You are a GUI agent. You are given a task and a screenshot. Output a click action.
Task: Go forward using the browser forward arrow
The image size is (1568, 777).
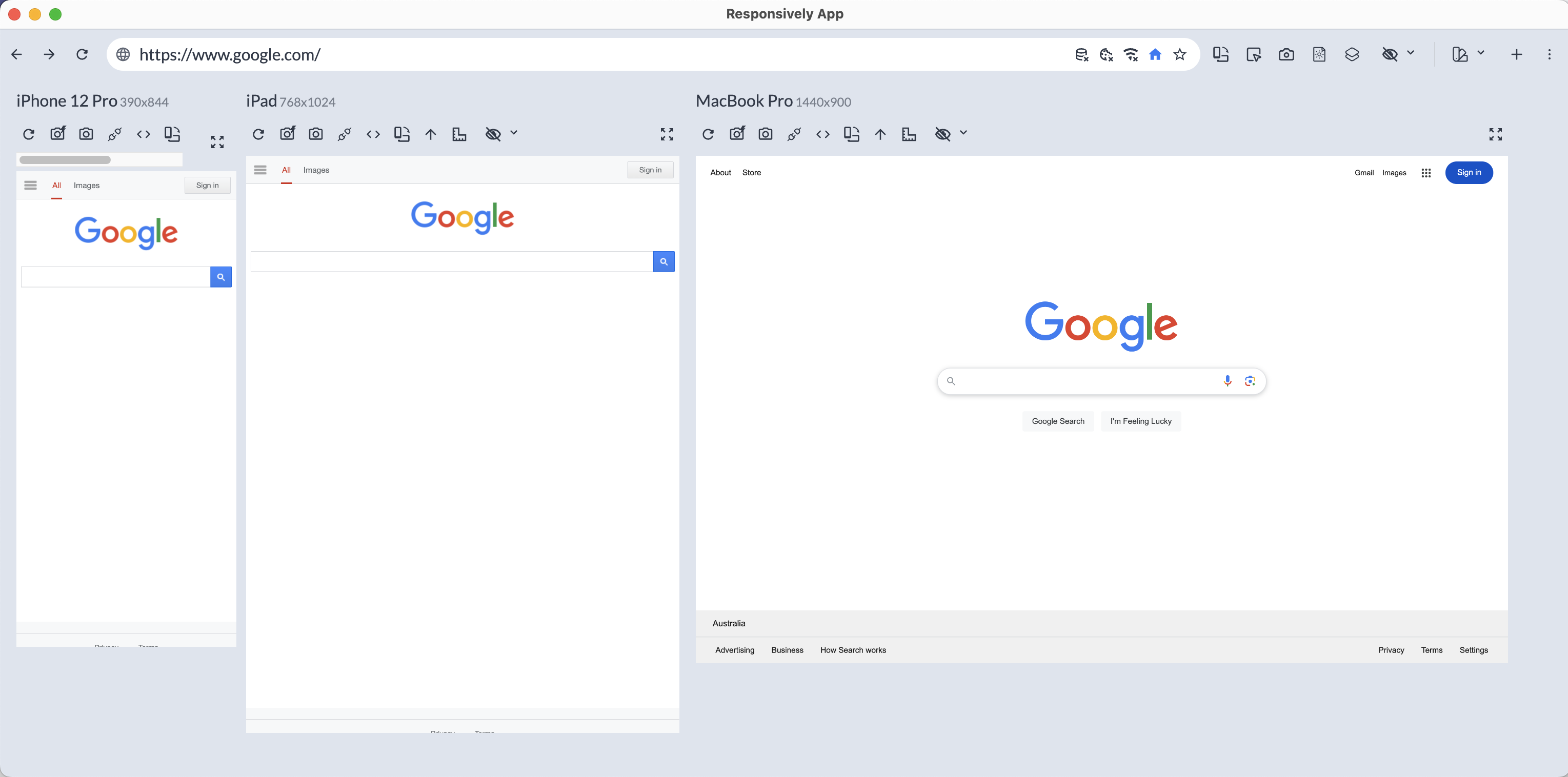click(x=49, y=55)
